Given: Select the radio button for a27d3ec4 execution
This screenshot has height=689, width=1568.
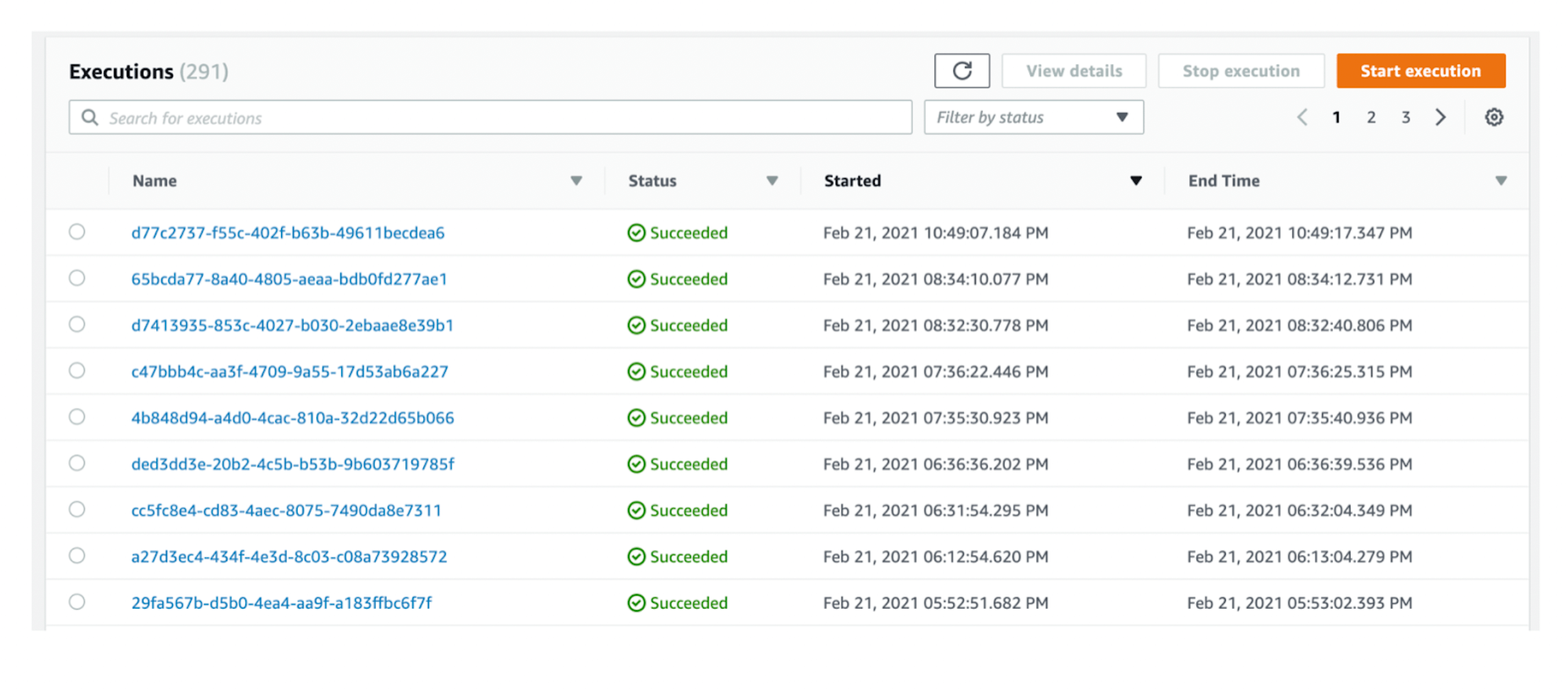Looking at the screenshot, I should 77,555.
